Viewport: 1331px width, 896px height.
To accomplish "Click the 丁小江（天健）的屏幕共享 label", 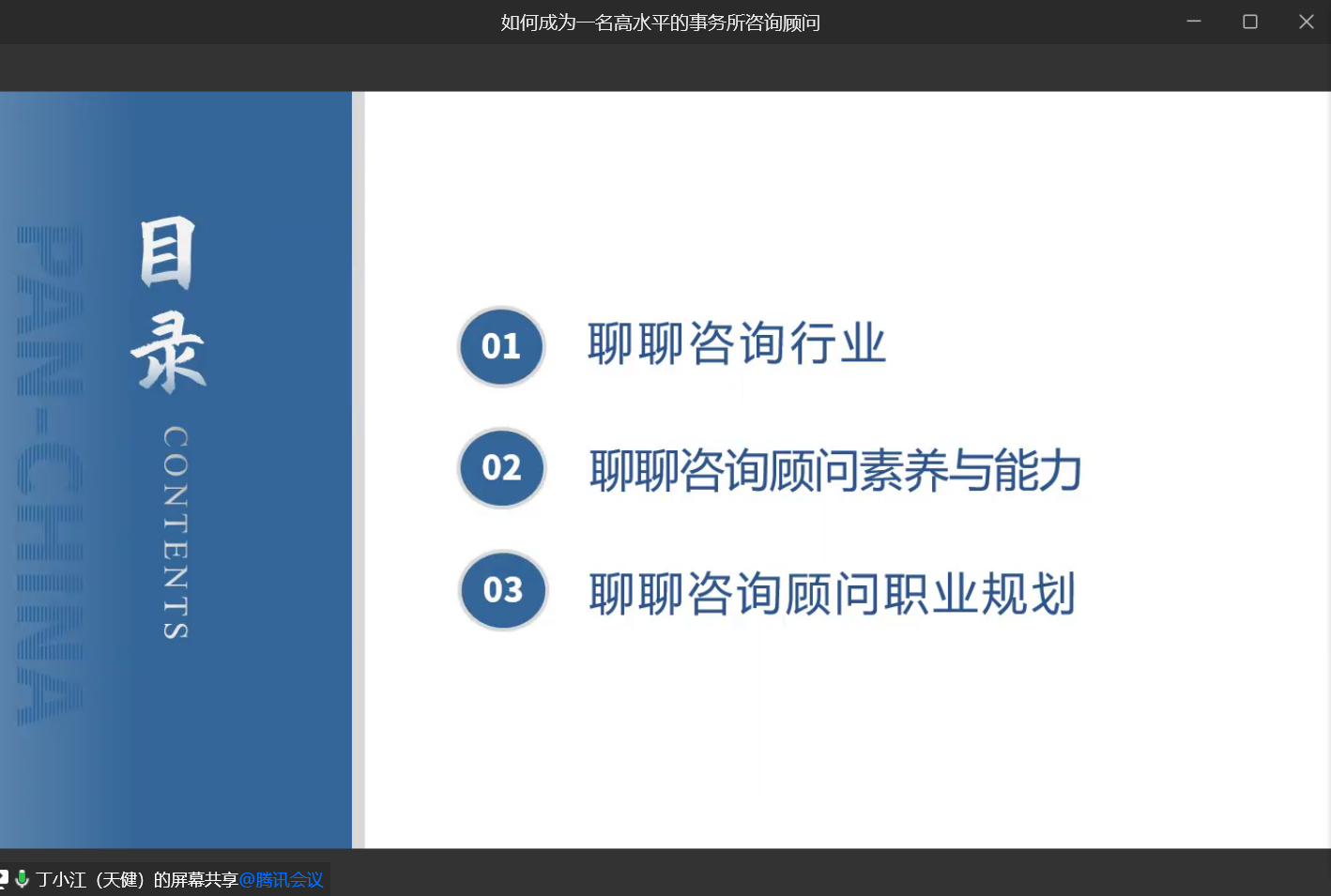I will pyautogui.click(x=137, y=880).
